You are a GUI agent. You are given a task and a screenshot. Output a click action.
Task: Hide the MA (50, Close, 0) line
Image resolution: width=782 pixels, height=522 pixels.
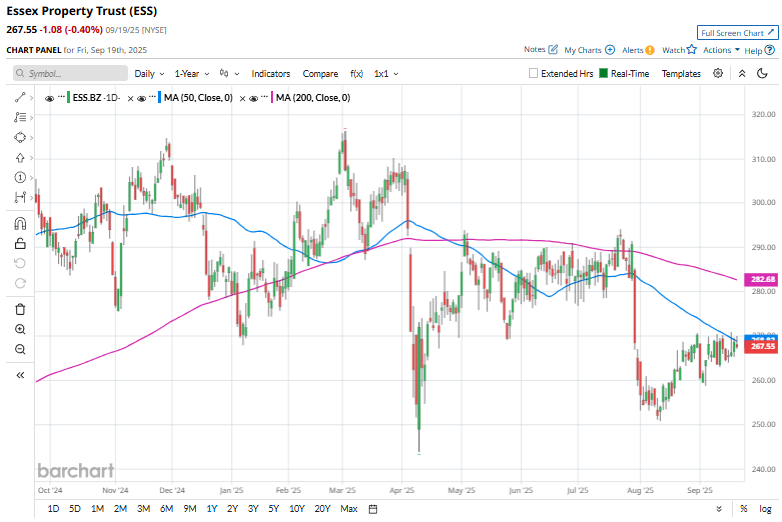[x=142, y=98]
